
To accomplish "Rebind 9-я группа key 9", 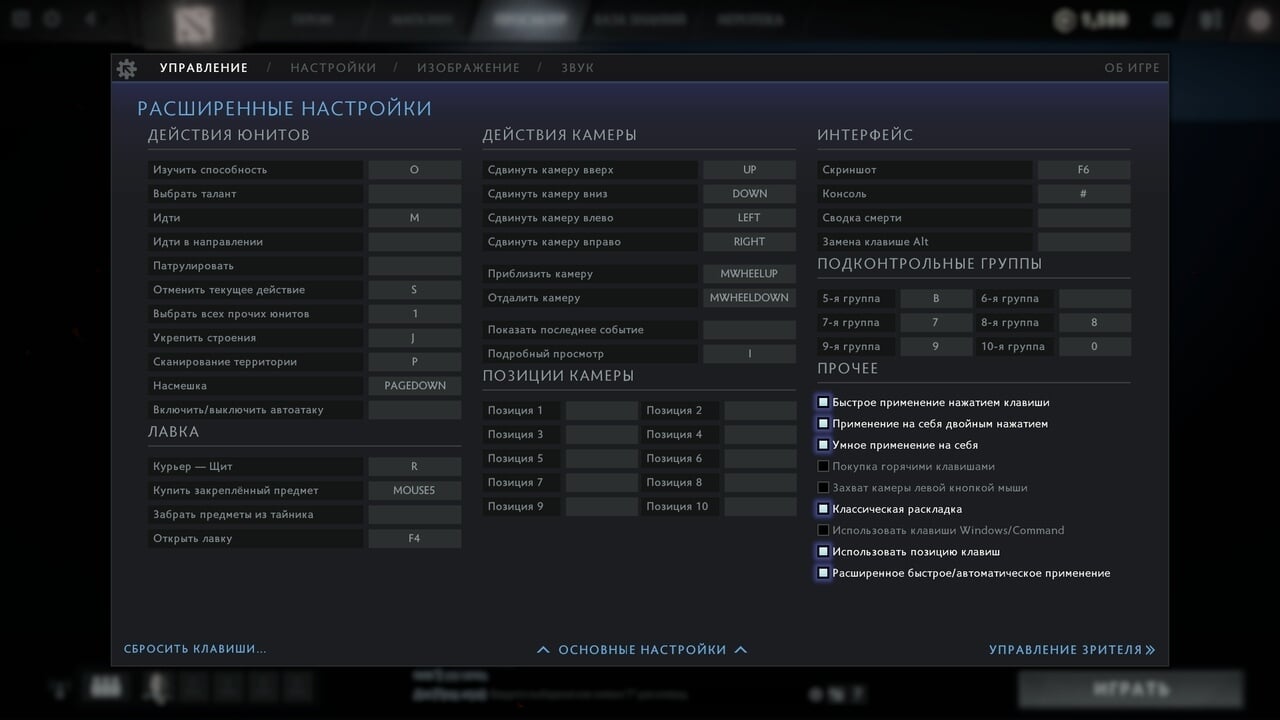I will click(x=936, y=347).
